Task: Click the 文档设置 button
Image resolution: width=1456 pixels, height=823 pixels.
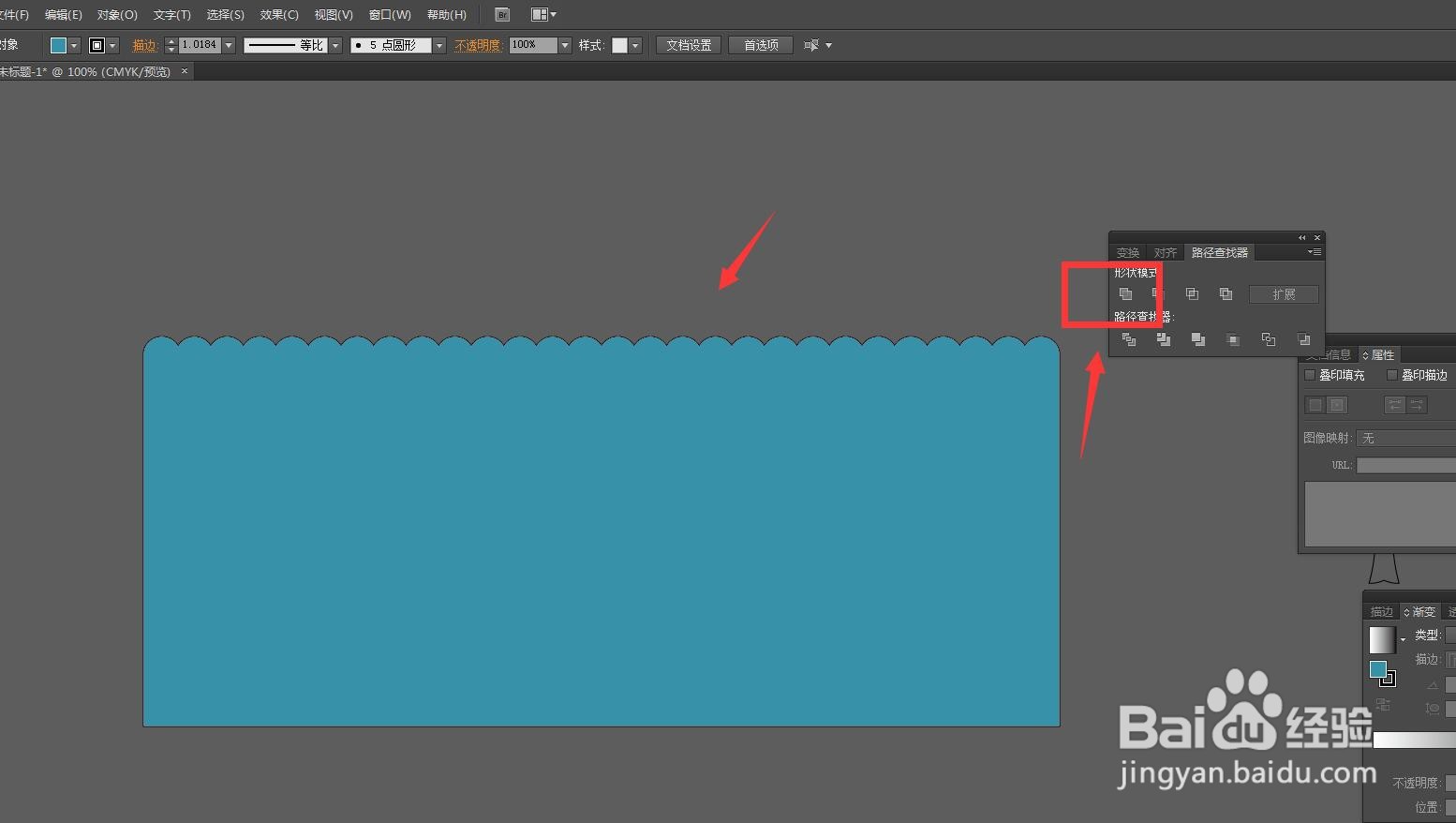Action: coord(689,45)
